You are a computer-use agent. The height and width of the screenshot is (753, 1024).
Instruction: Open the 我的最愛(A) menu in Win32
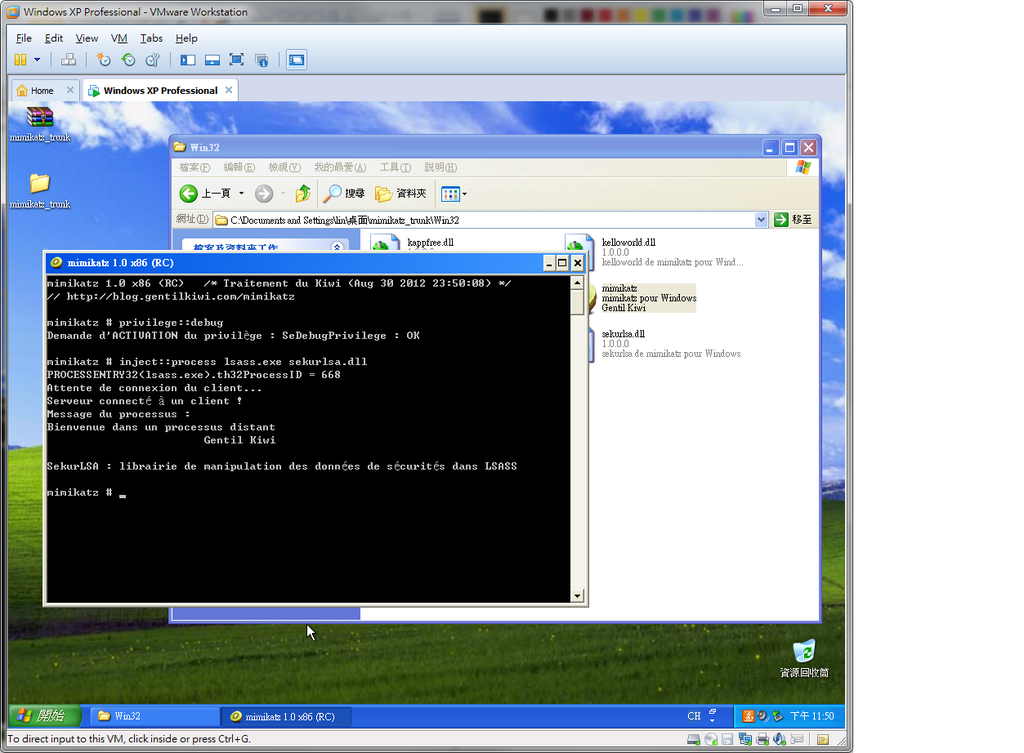pos(340,167)
